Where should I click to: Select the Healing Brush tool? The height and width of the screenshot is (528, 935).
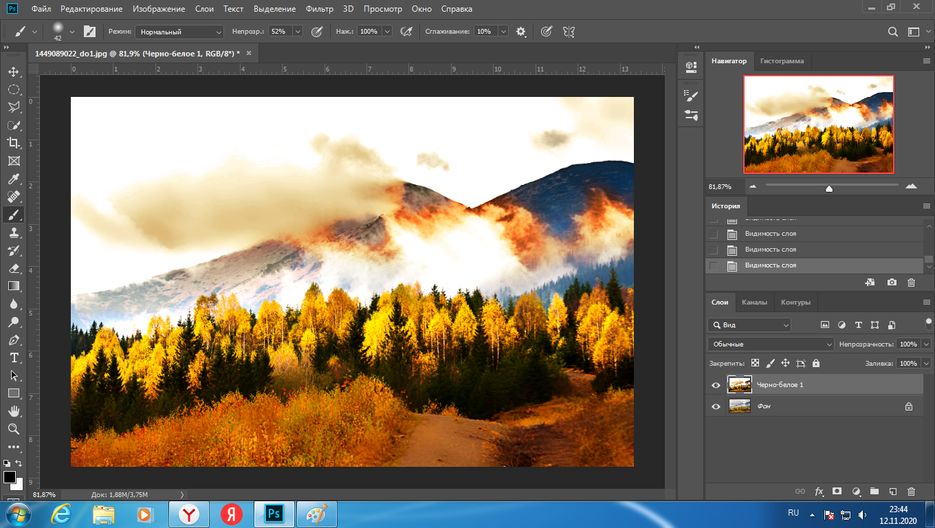13,197
